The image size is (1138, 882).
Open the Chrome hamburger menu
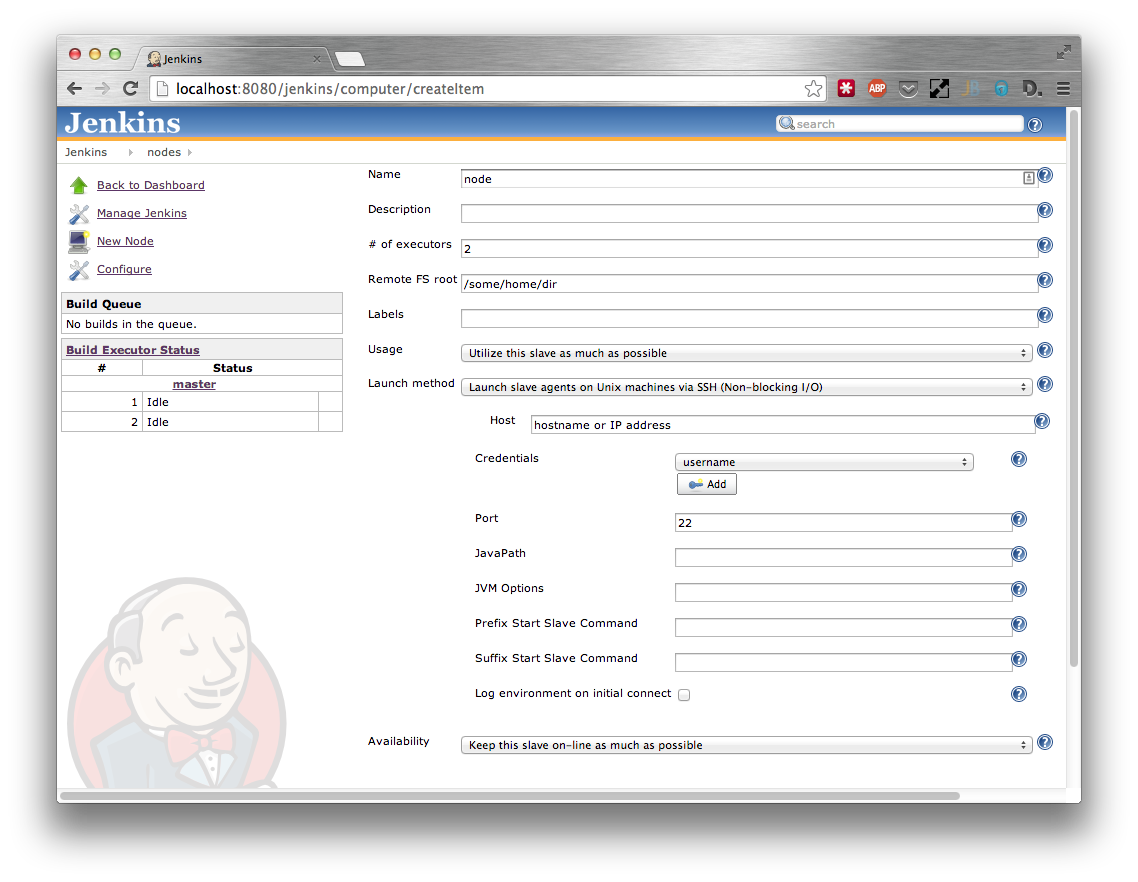point(1063,89)
